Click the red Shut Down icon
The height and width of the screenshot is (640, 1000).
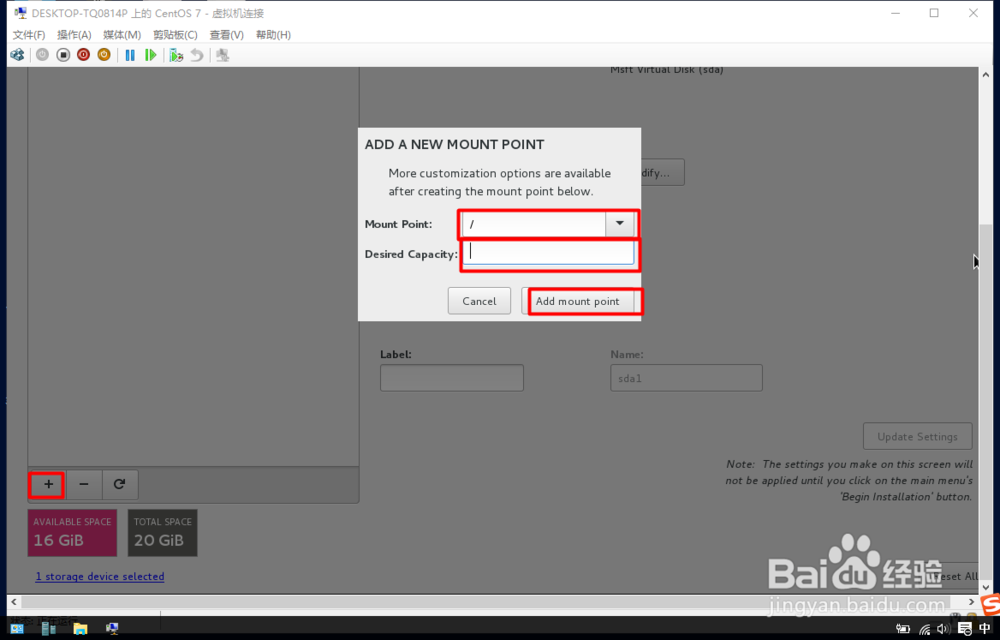pyautogui.click(x=84, y=55)
